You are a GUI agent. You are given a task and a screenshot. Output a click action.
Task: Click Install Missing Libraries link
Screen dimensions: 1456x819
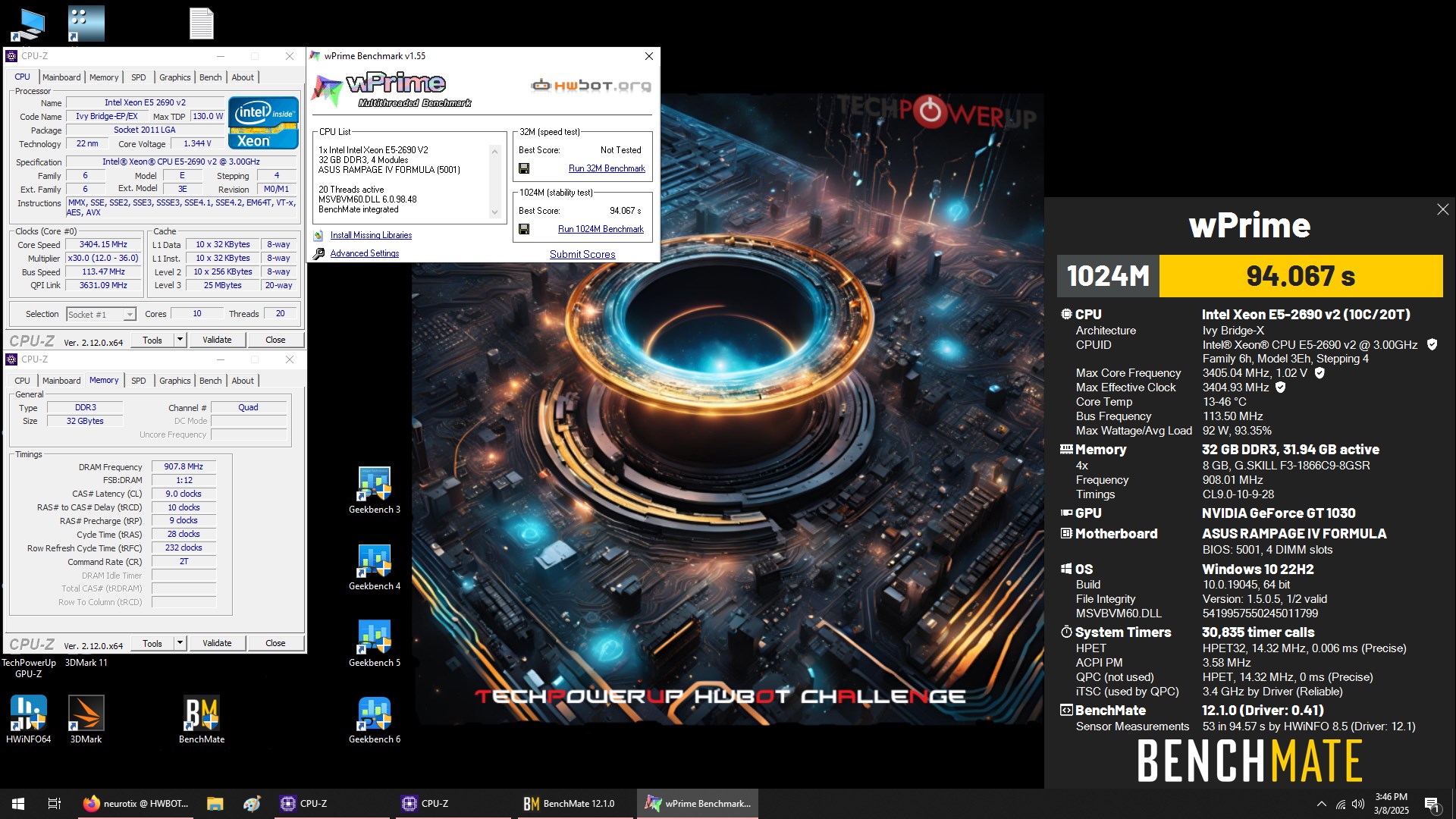[371, 235]
